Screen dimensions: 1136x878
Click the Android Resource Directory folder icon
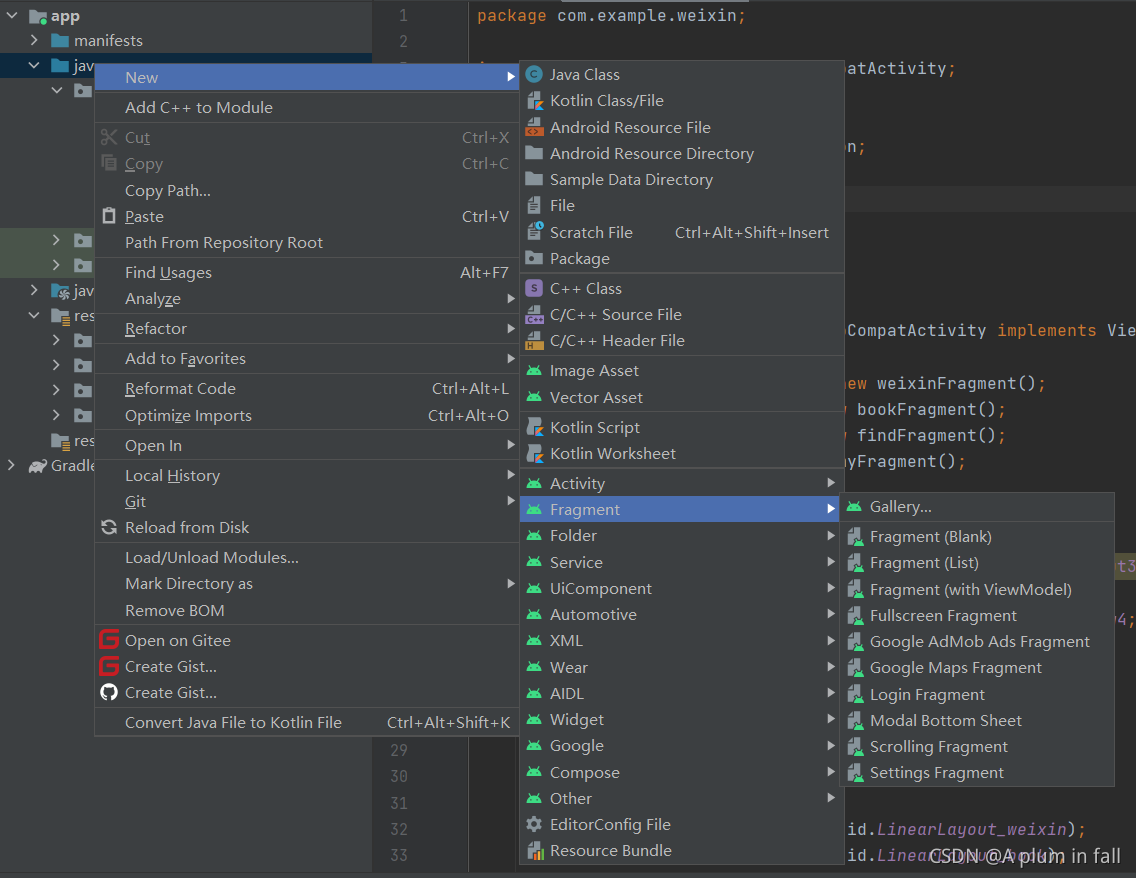coord(534,153)
